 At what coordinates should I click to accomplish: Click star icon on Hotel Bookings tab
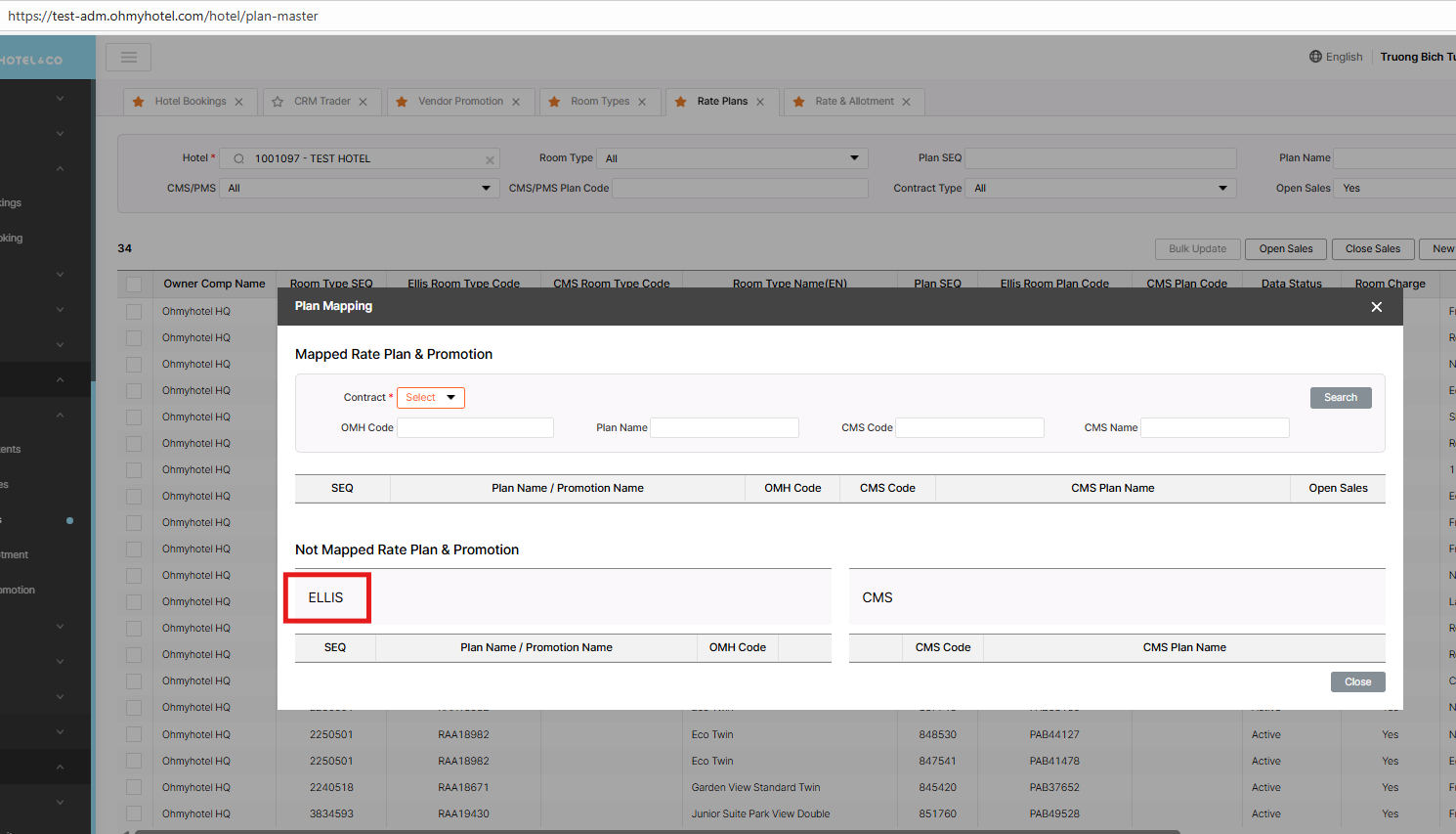[139, 102]
